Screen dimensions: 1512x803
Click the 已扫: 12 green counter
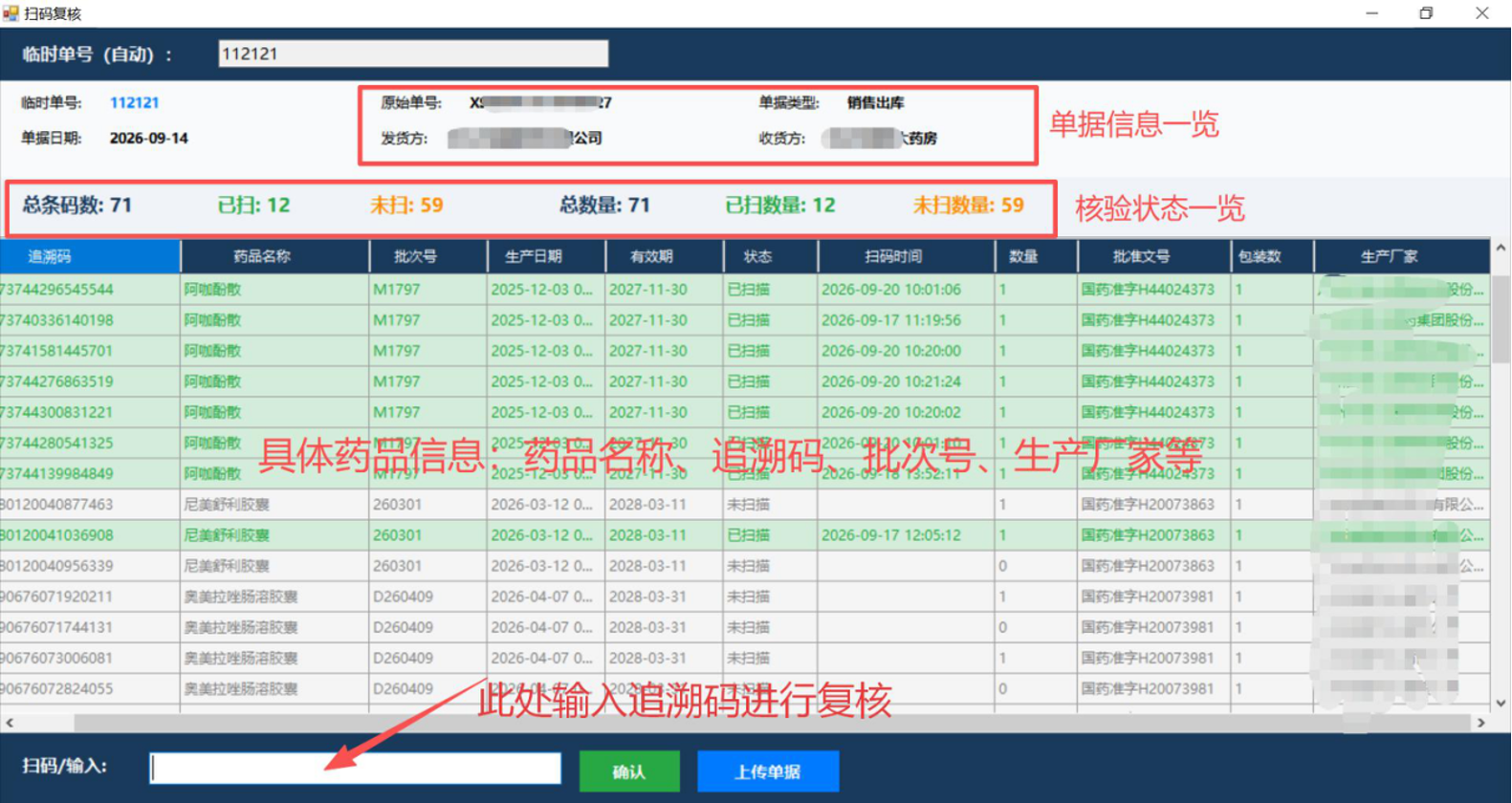253,205
